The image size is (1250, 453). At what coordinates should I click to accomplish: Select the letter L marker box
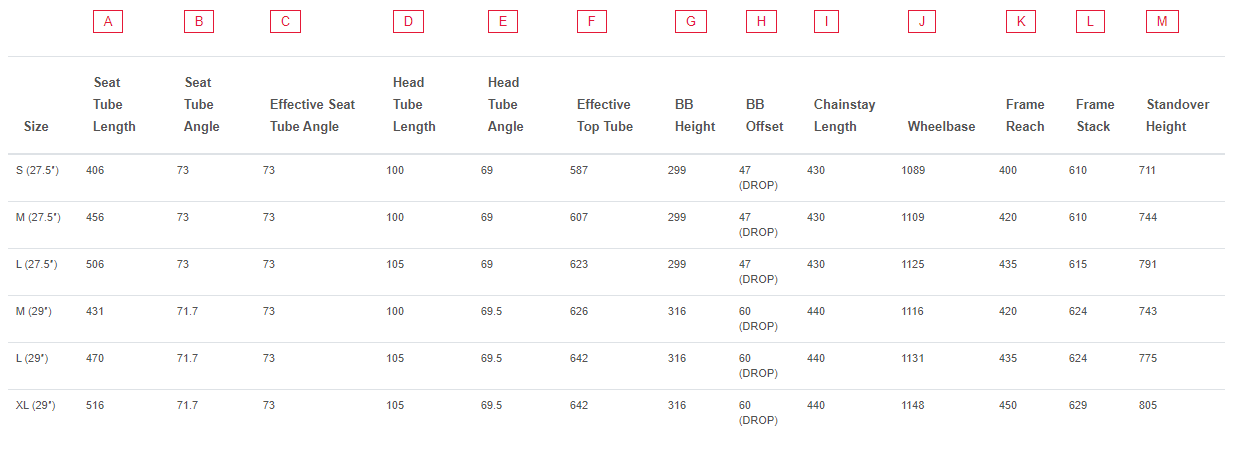click(1090, 21)
